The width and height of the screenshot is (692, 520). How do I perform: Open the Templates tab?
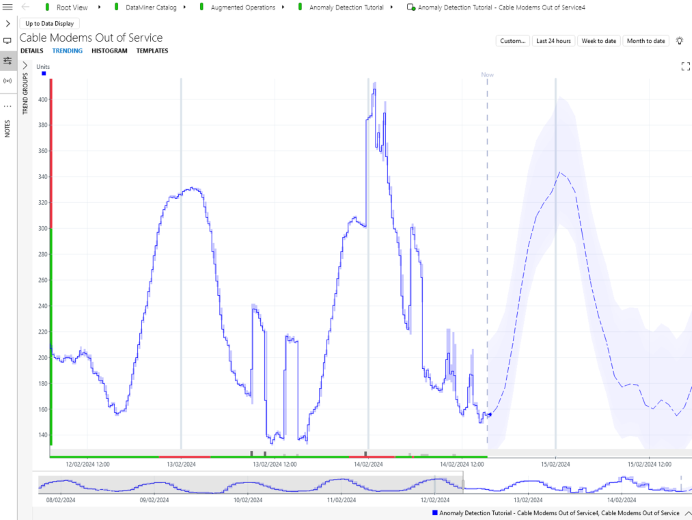coord(152,51)
